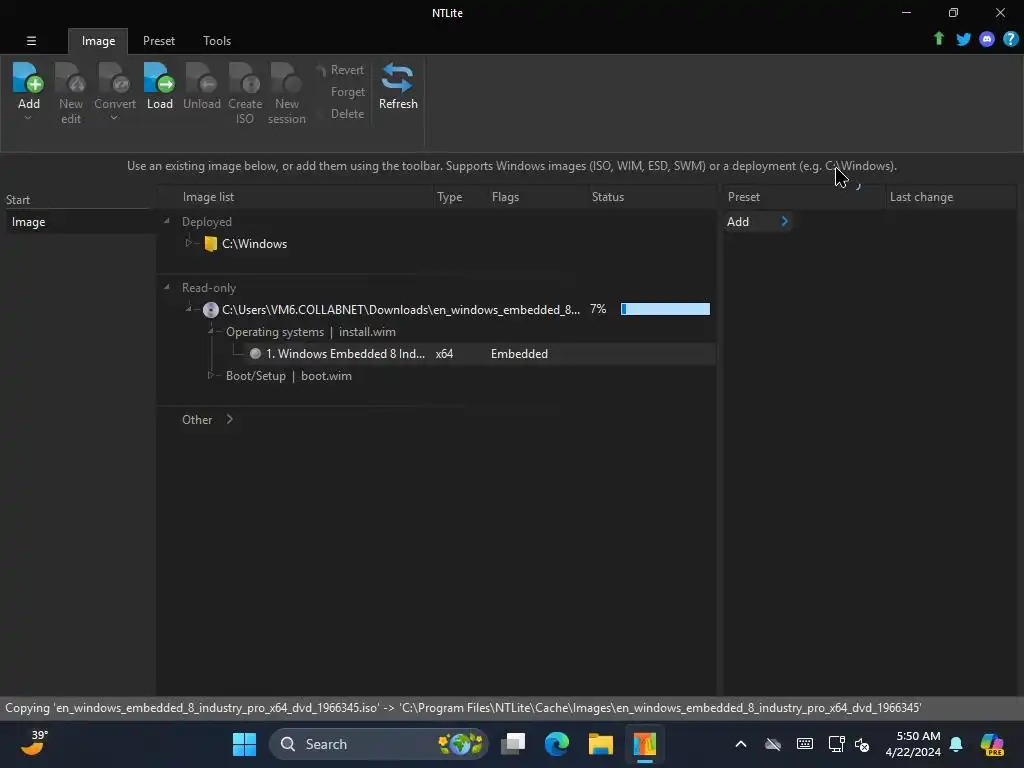The height and width of the screenshot is (768, 1024).
Task: Open Task View on taskbar
Action: tap(513, 744)
